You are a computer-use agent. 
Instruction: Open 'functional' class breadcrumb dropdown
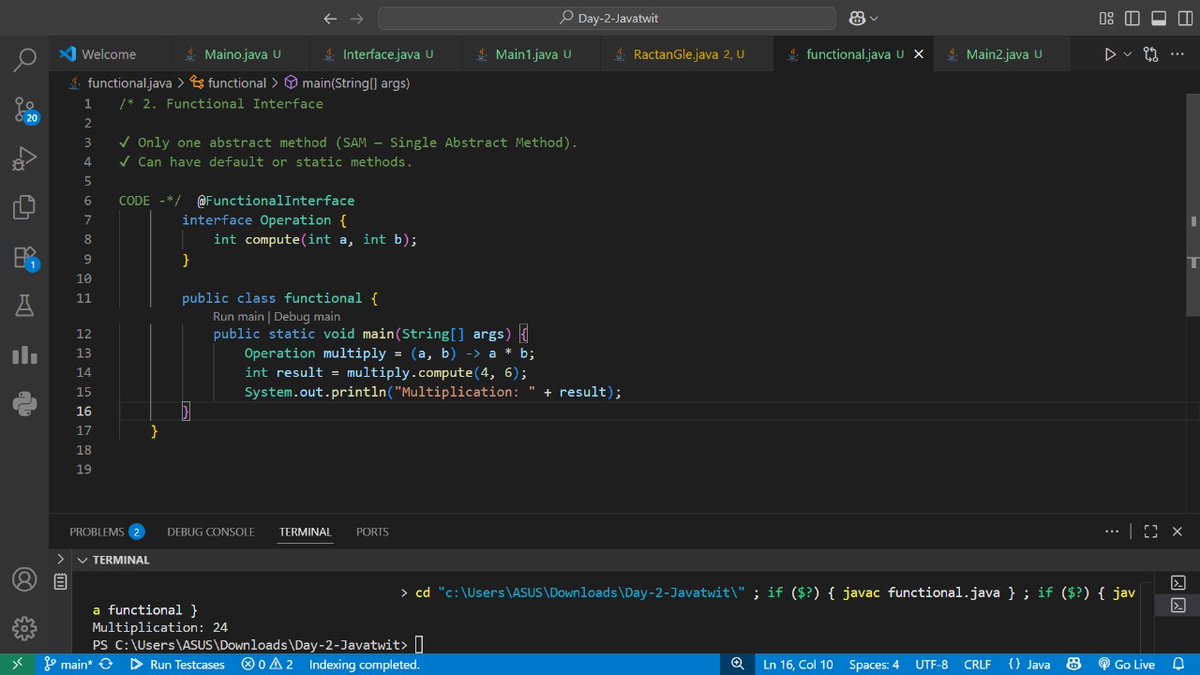tap(229, 83)
